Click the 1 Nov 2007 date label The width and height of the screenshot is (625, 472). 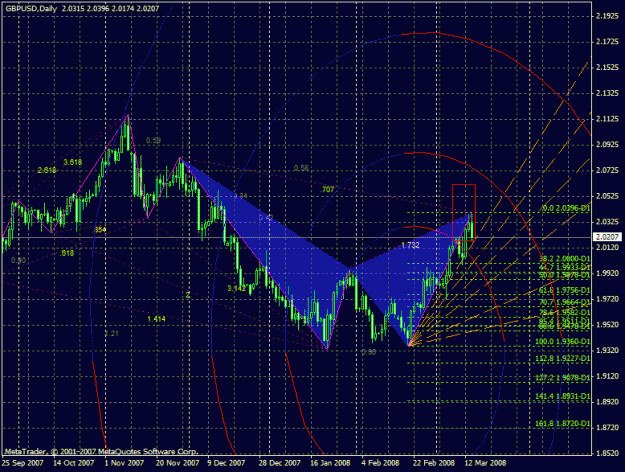pyautogui.click(x=124, y=463)
